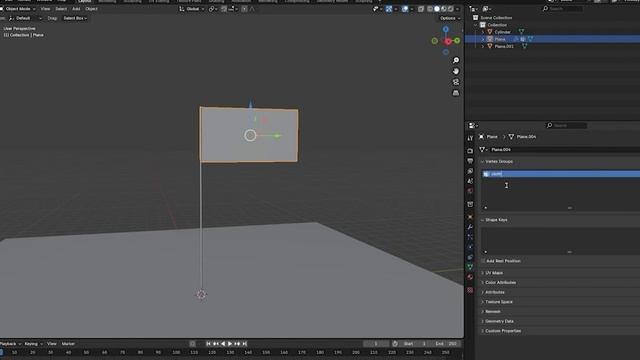Screen dimensions: 640x360
Task: Click the Cylinder mesh data icon in the outliner
Action: point(521,32)
